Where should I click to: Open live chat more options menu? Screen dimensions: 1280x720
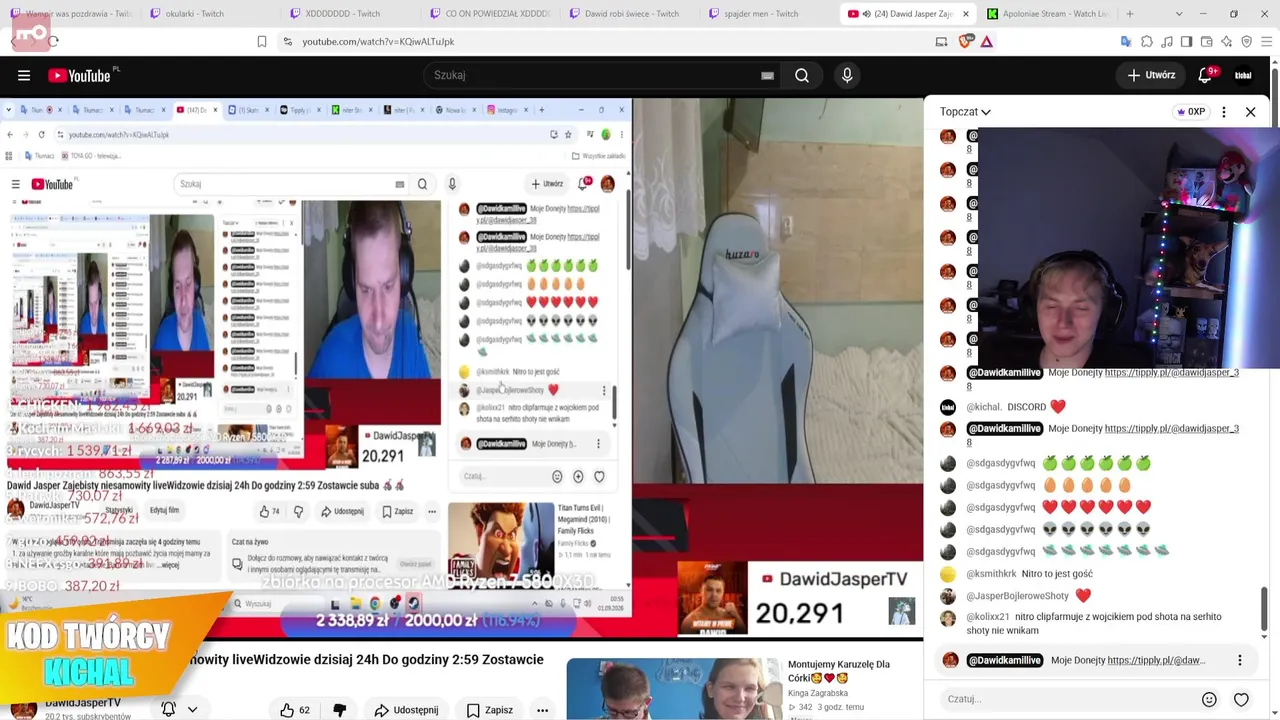point(1224,112)
